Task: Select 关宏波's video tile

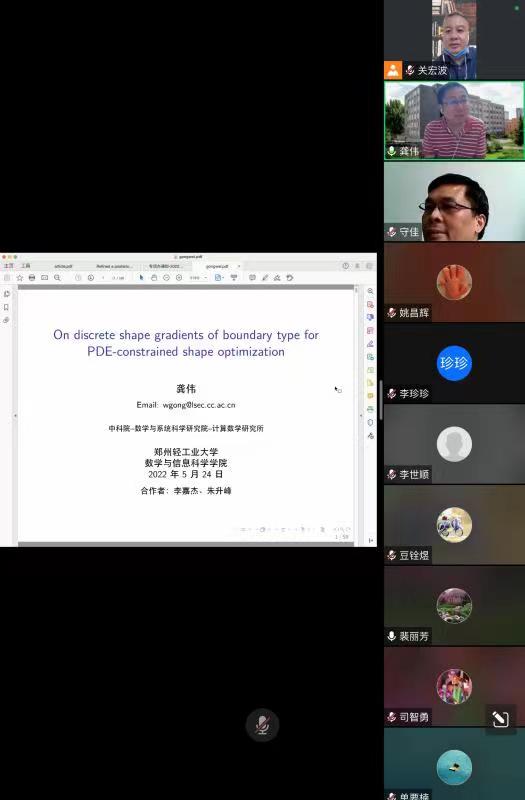Action: (454, 39)
